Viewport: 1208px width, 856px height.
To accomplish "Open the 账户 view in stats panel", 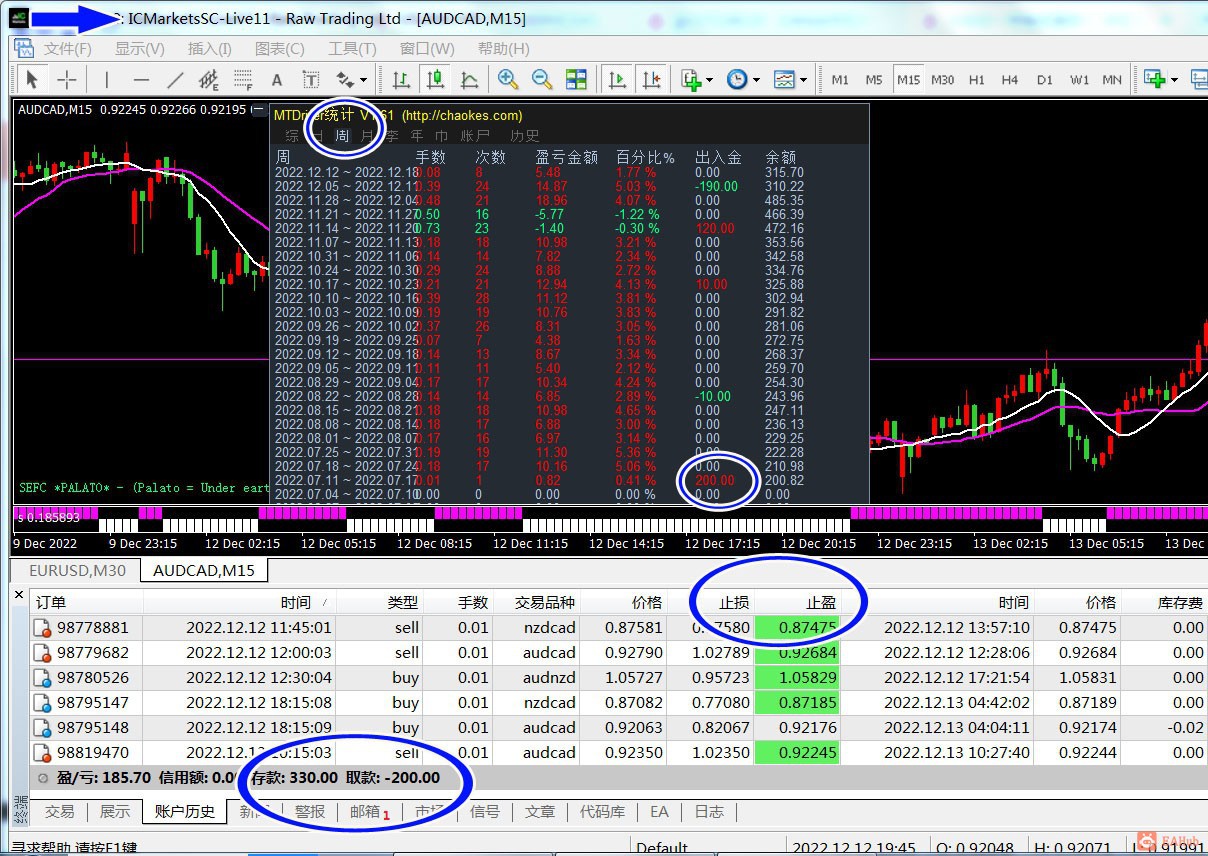I will pos(475,136).
